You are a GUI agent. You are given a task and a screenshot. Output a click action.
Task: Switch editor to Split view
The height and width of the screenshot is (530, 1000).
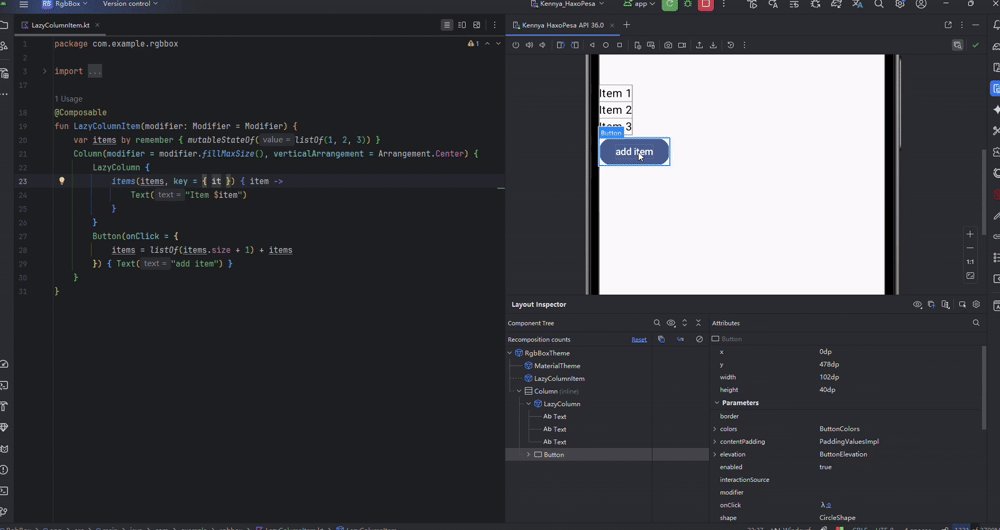click(x=462, y=26)
